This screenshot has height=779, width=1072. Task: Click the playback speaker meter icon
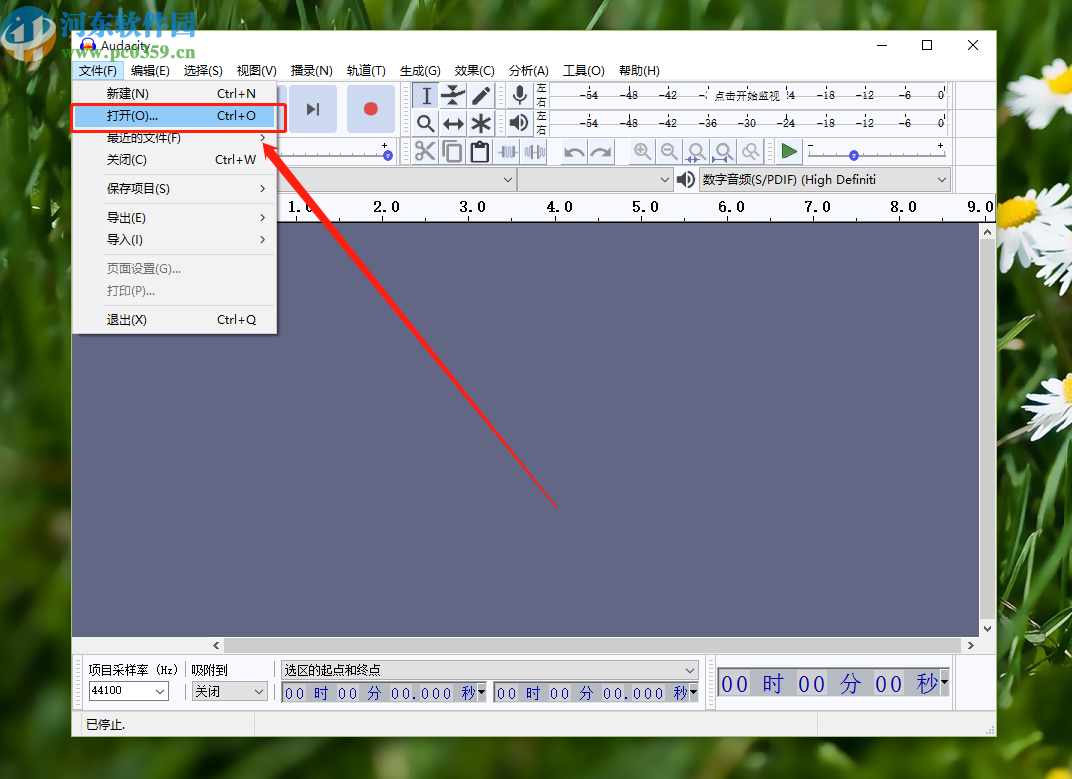pos(520,123)
